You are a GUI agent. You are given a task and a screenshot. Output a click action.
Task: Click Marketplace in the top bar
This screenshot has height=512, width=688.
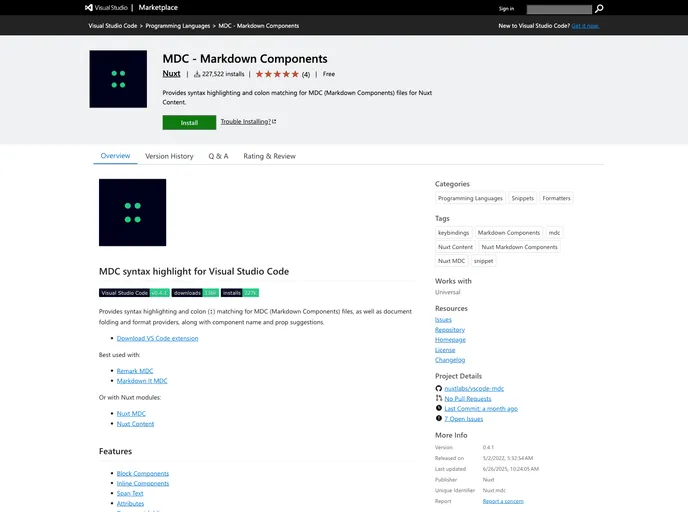158,7
